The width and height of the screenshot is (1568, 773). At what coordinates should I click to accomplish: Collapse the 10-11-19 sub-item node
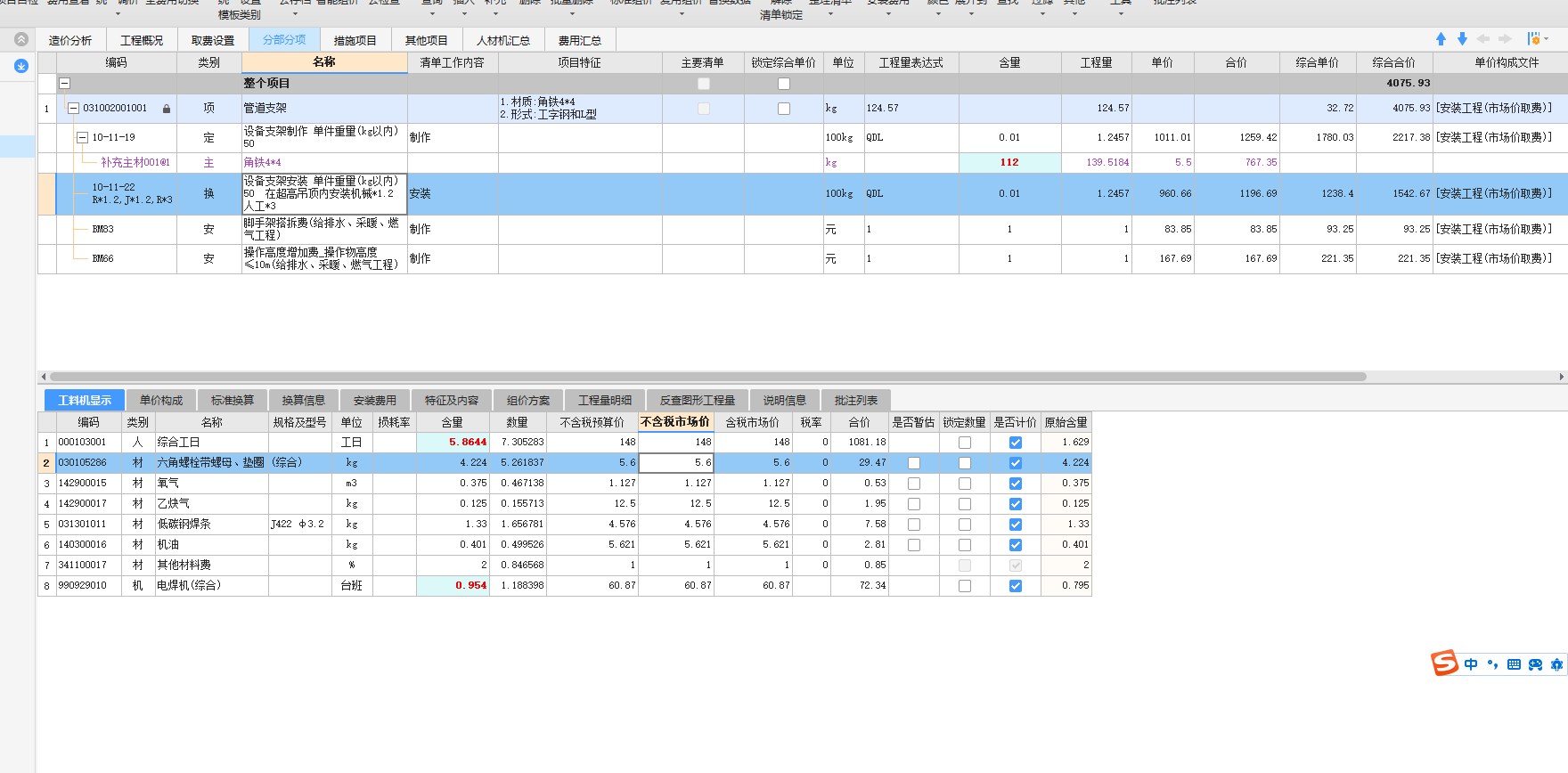[x=83, y=138]
